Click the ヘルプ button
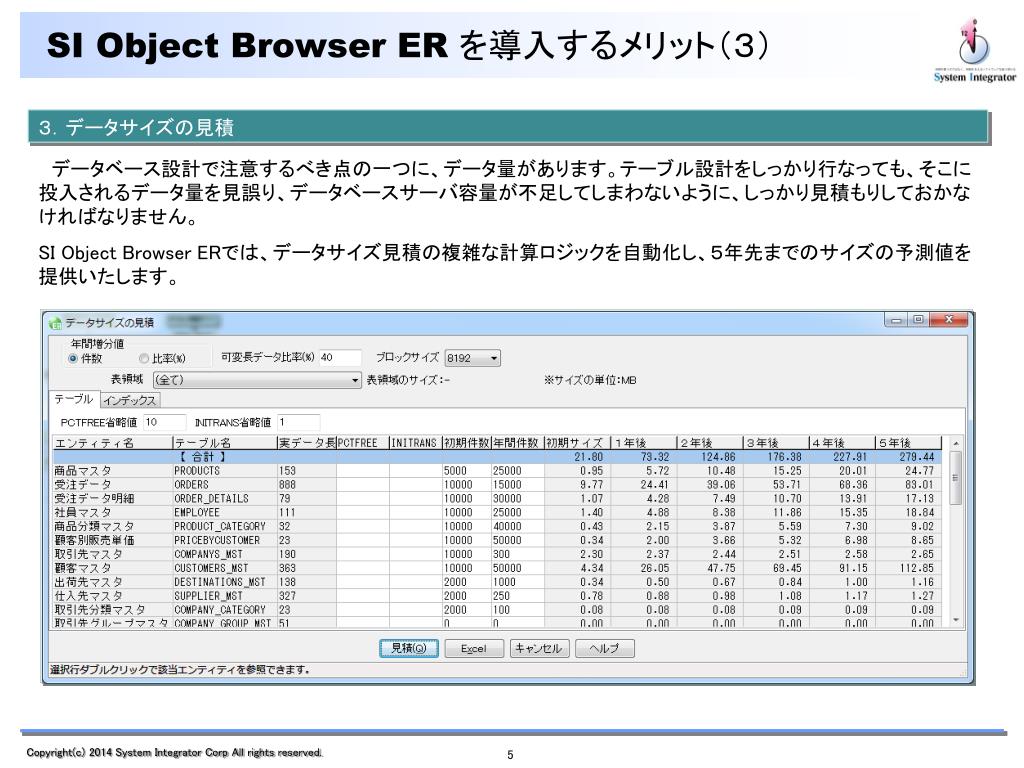 click(605, 648)
